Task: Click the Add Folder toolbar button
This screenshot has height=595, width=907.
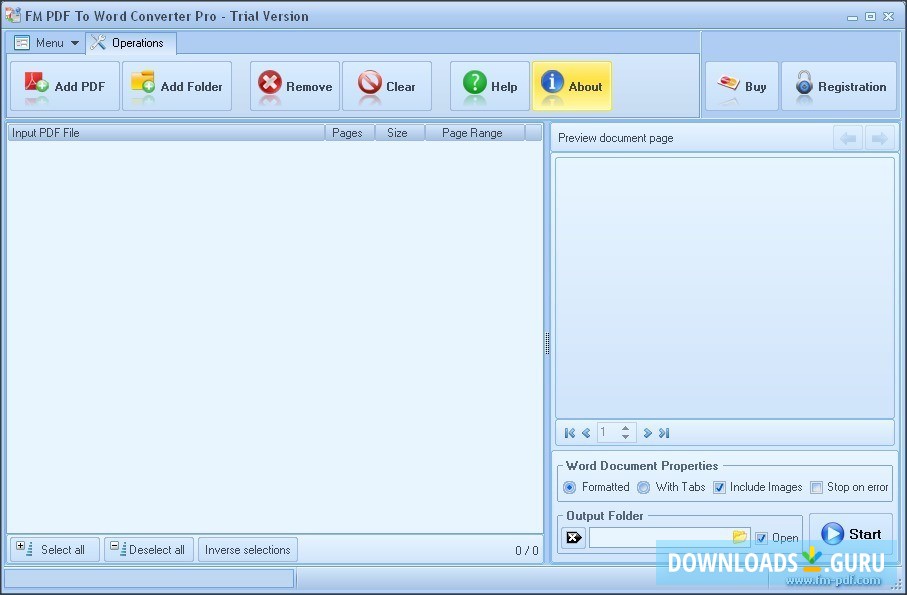Action: (177, 86)
